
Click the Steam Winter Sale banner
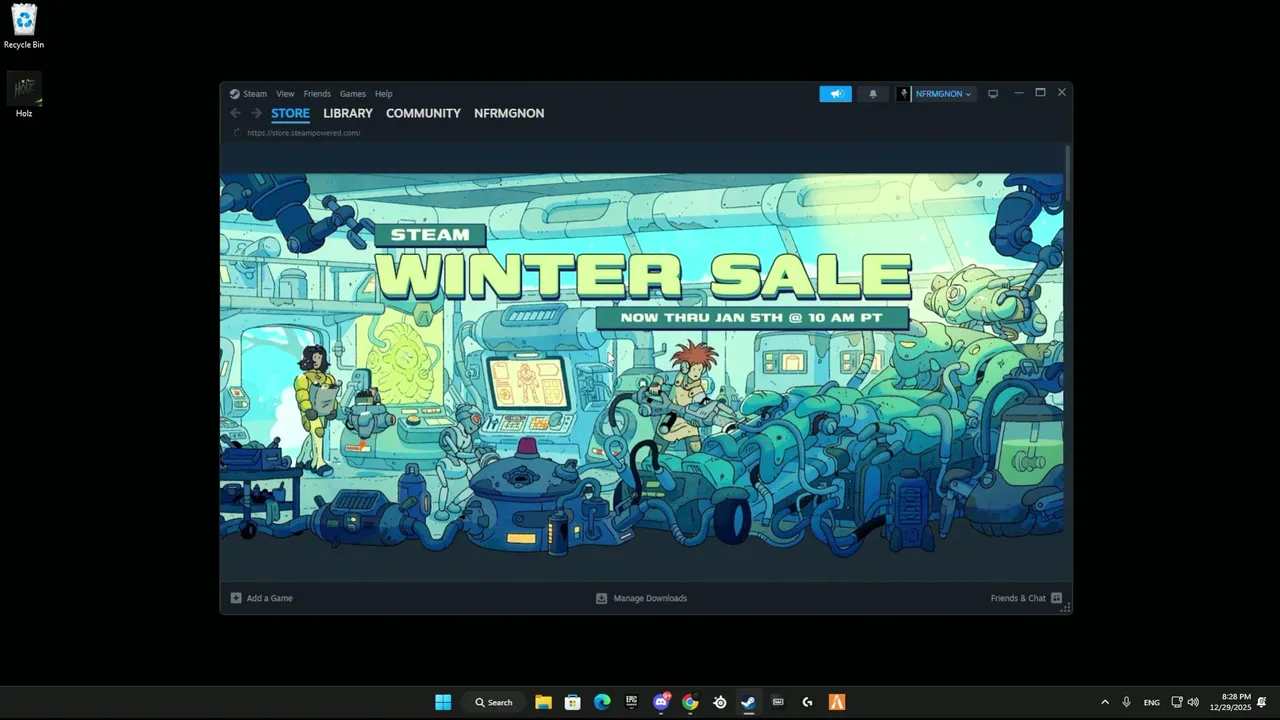click(642, 365)
